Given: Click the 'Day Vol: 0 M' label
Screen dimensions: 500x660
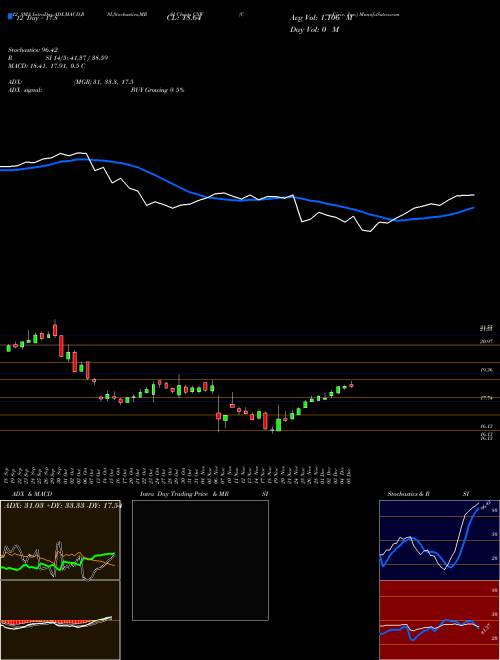Looking at the screenshot, I should pyautogui.click(x=314, y=29).
